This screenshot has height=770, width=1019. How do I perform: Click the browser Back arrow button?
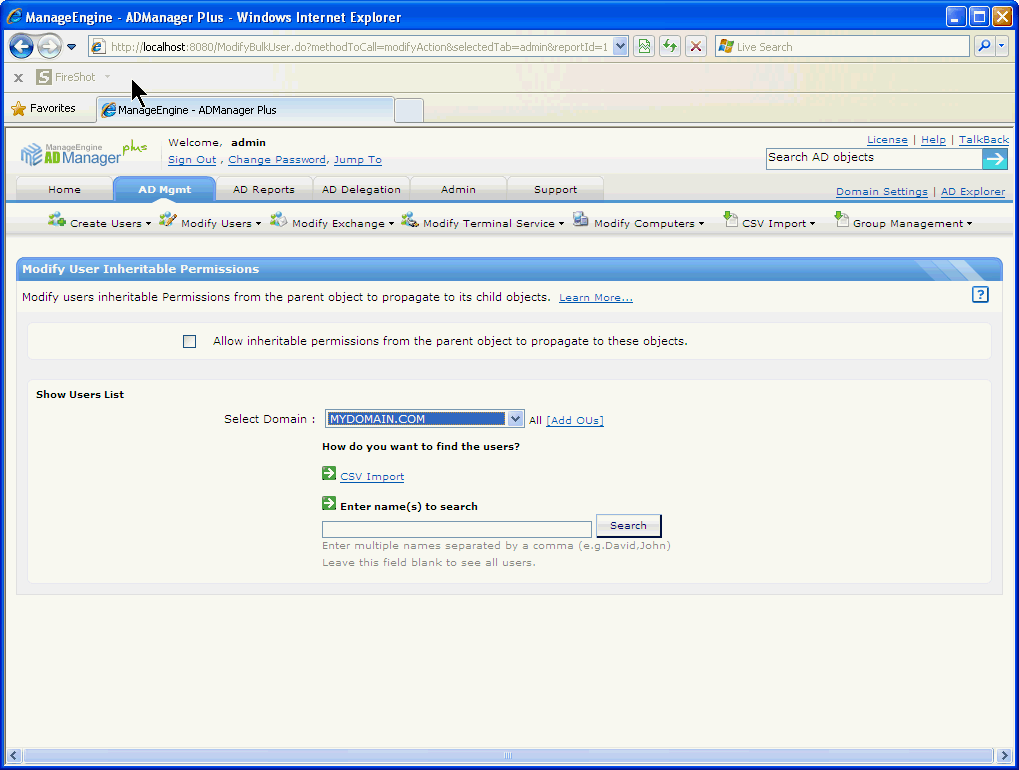21,46
